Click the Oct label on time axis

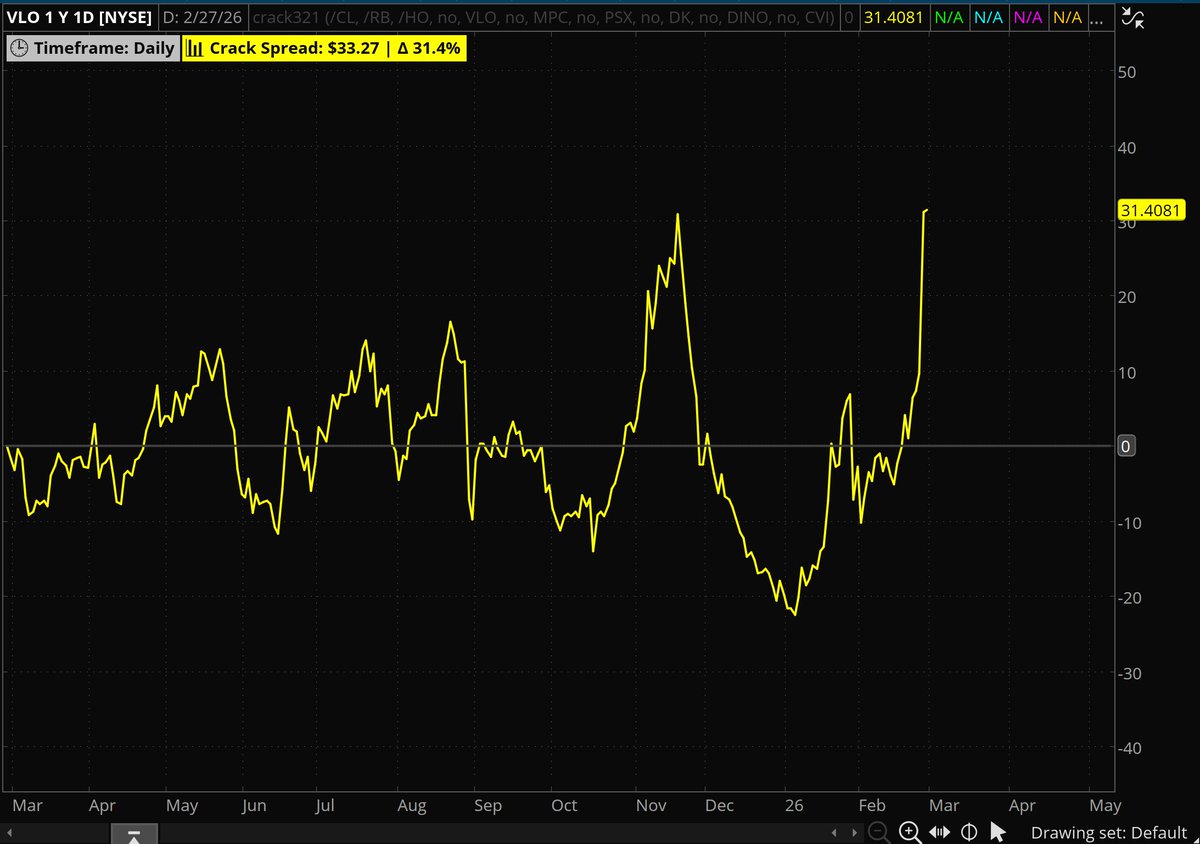click(x=564, y=805)
